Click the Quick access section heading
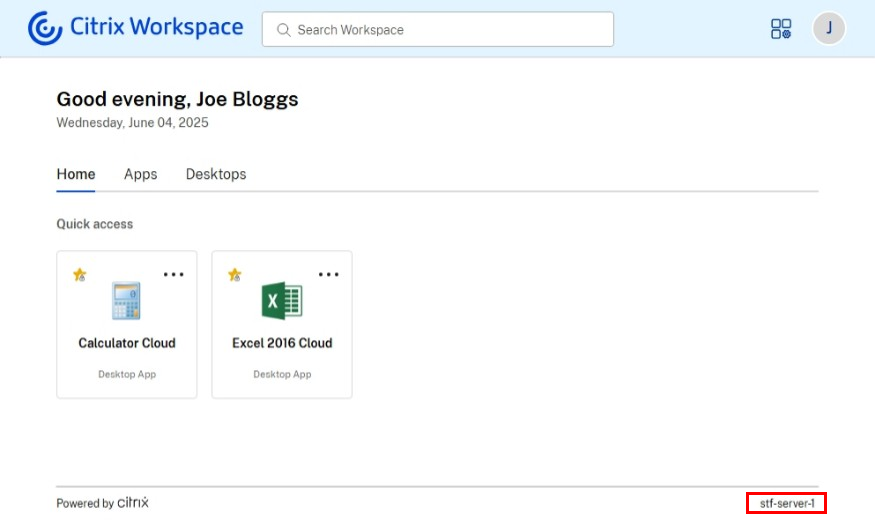The width and height of the screenshot is (875, 523). click(x=95, y=224)
